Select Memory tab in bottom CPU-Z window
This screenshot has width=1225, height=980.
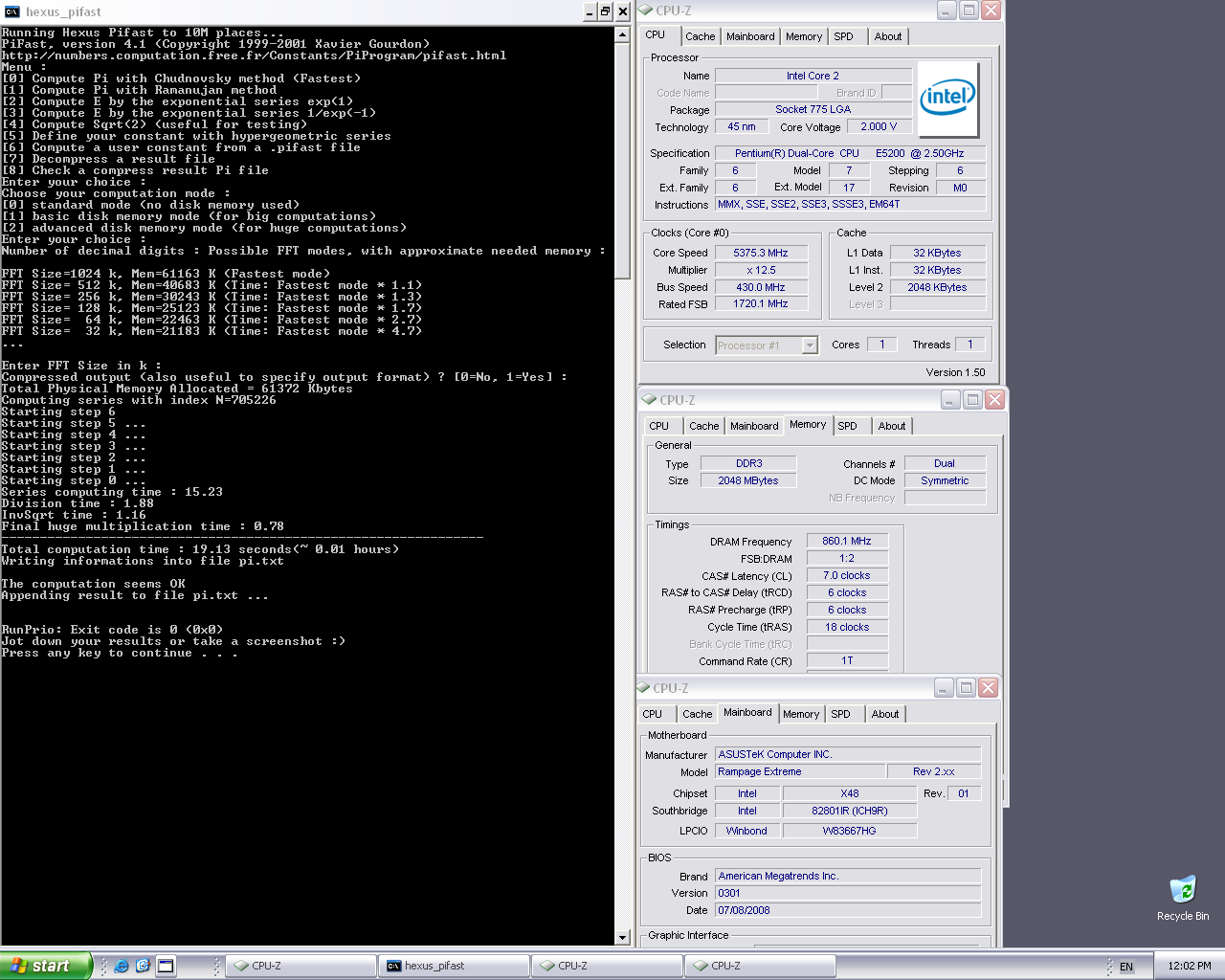[x=801, y=714]
